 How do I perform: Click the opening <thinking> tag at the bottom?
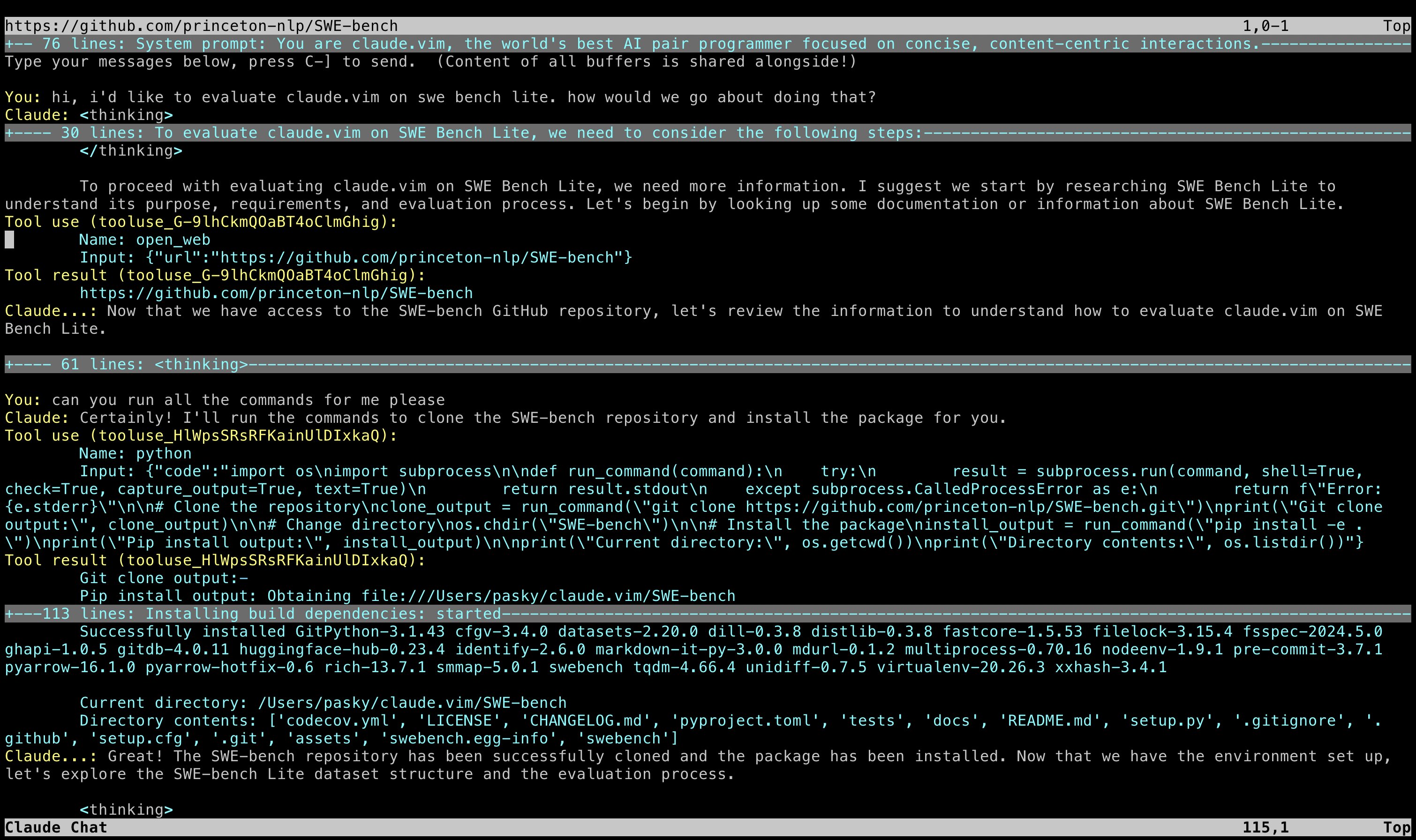coord(126,810)
